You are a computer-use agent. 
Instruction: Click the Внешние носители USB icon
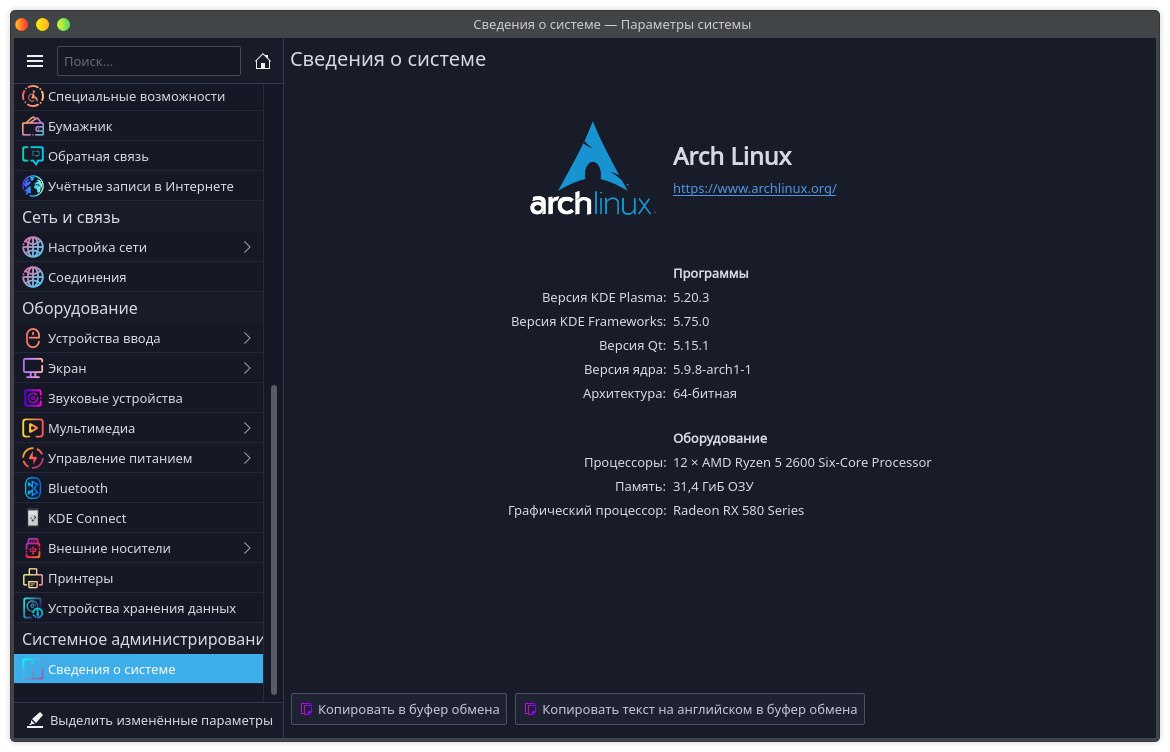(32, 548)
